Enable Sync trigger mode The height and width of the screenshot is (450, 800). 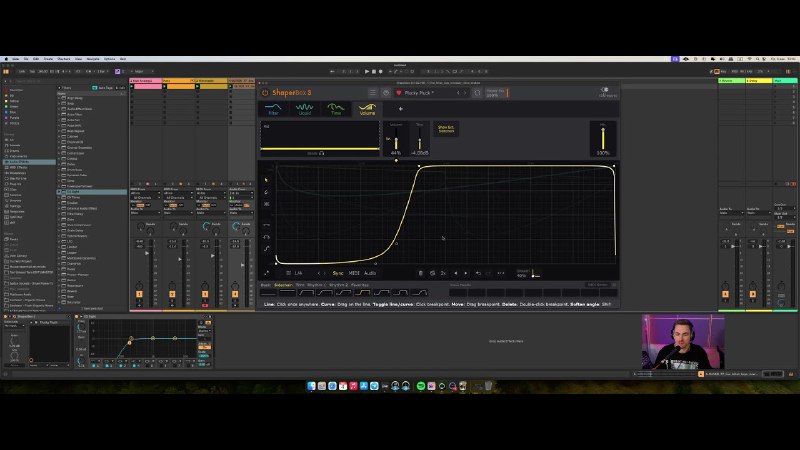pos(338,273)
